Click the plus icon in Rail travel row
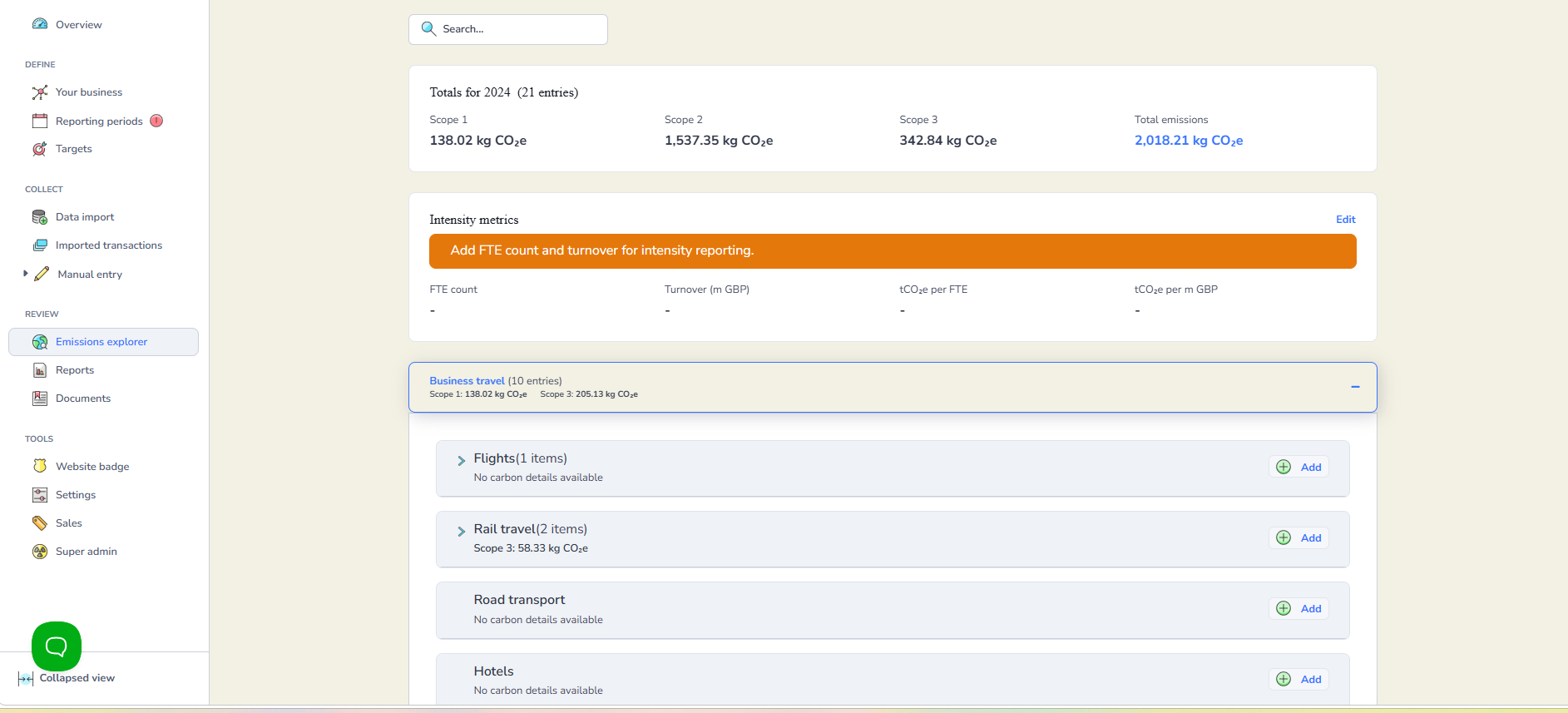This screenshot has width=1568, height=713. pos(1284,537)
